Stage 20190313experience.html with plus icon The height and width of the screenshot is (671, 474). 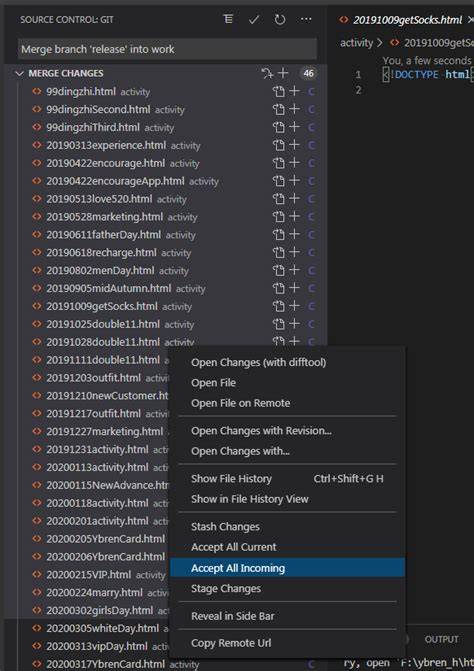(x=294, y=145)
